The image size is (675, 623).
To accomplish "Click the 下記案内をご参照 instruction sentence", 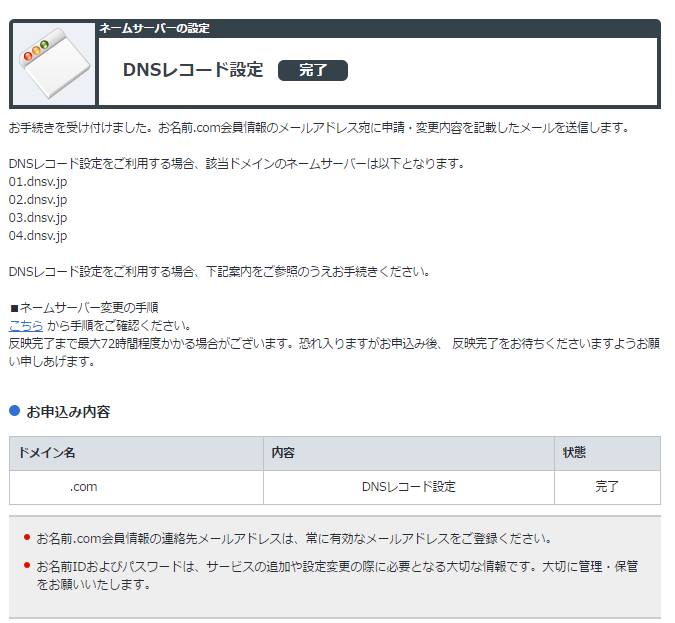I will point(220,272).
